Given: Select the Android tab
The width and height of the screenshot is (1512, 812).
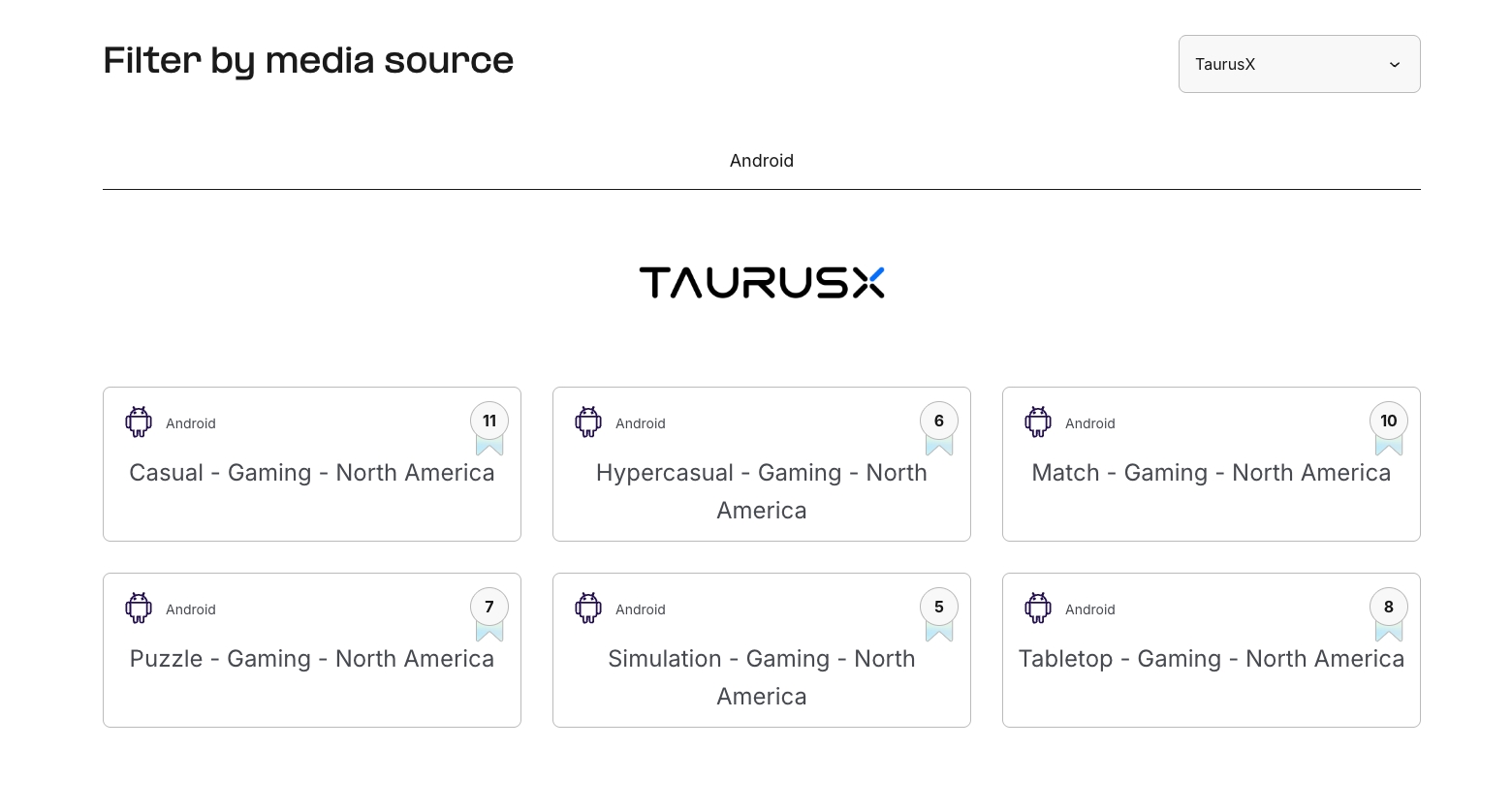Looking at the screenshot, I should coord(761,161).
